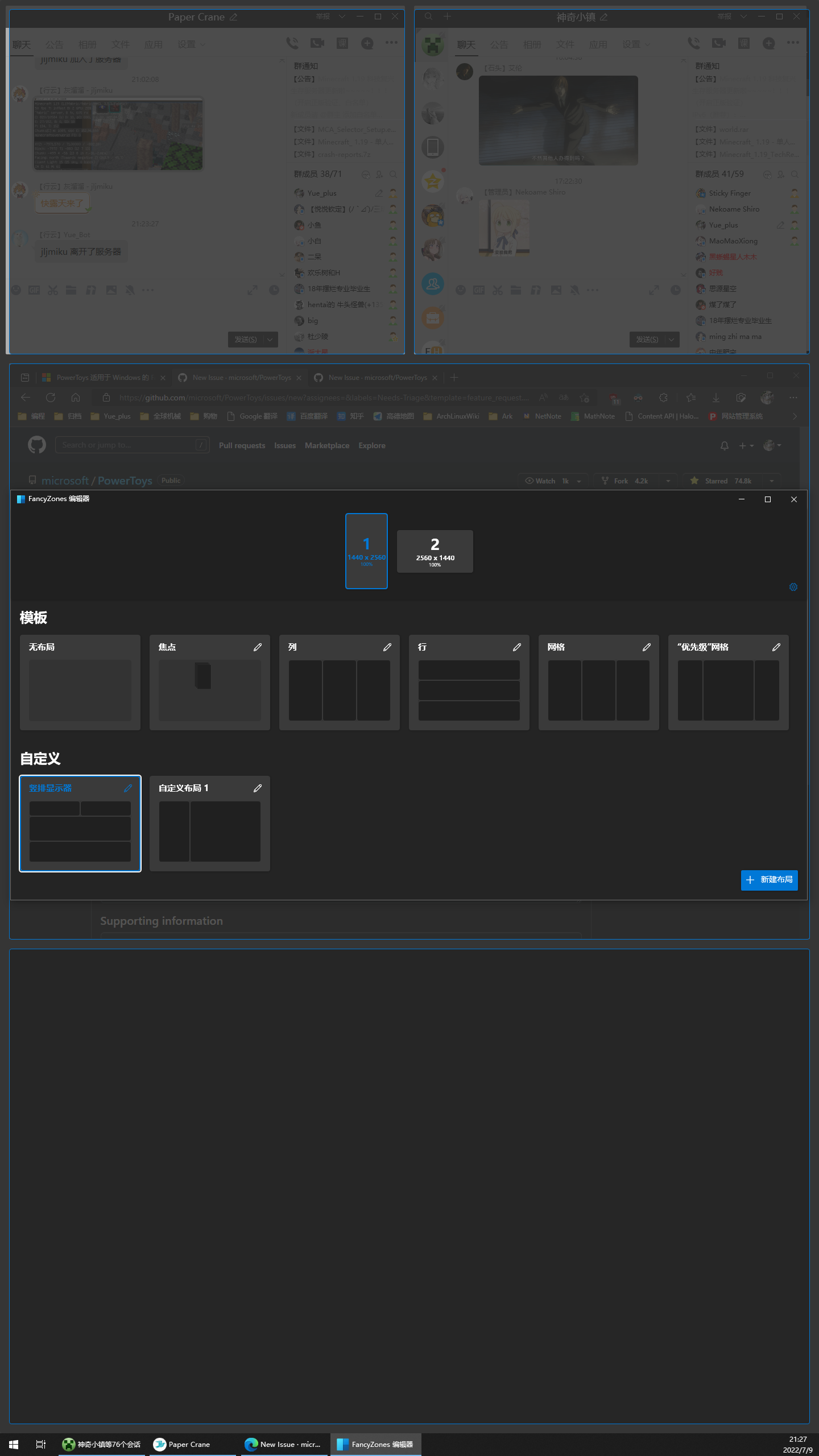This screenshot has height=1456, width=819.
Task: Open Windows Task View from taskbar
Action: coord(40,1444)
